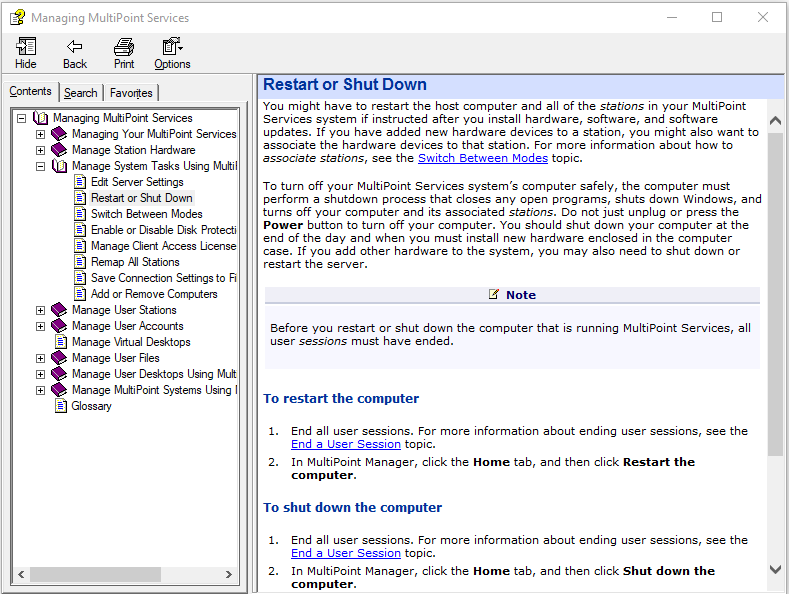Screen dimensions: 789x594
Task: Expand the Manage User Stations node
Action: tap(40, 311)
